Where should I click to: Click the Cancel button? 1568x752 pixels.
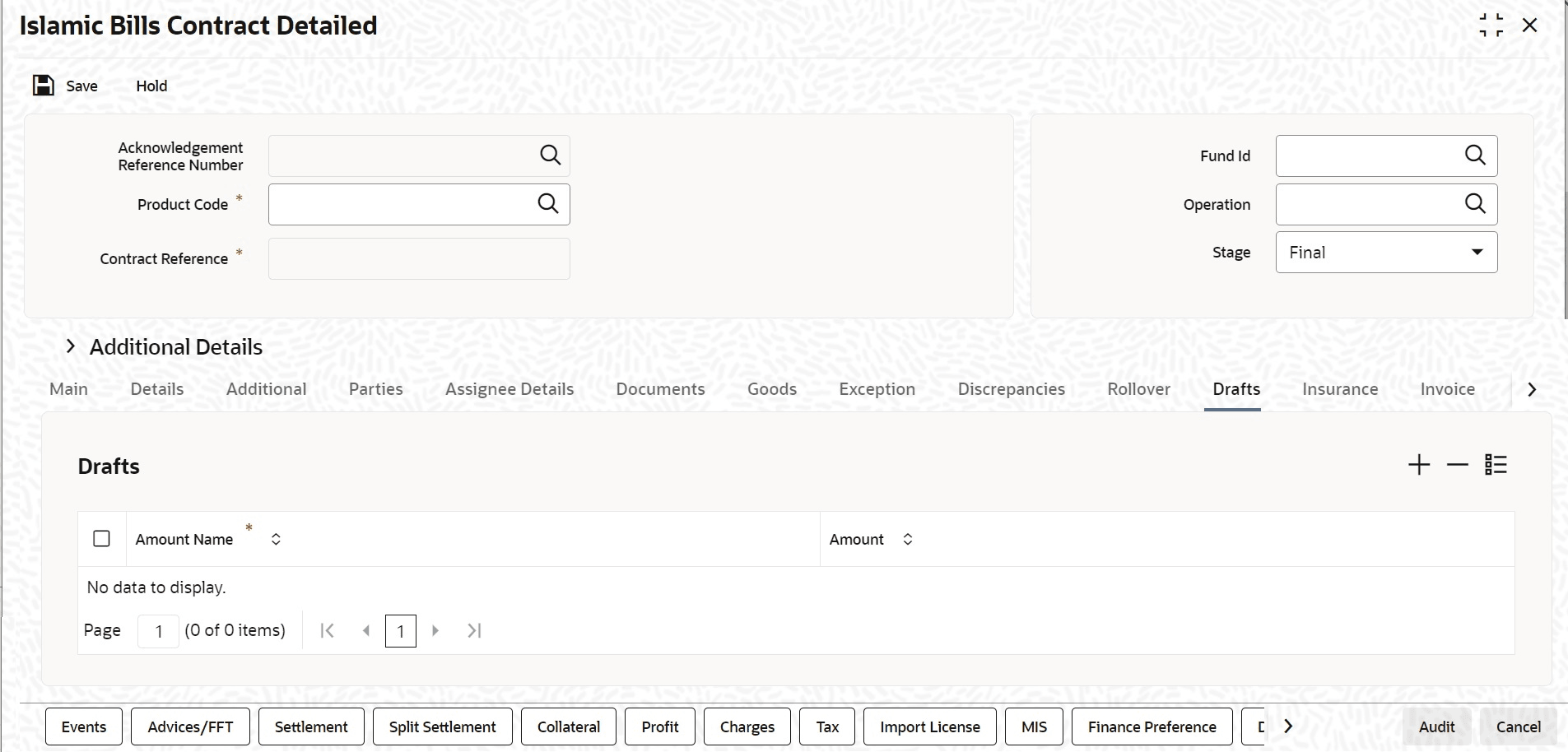point(1519,726)
